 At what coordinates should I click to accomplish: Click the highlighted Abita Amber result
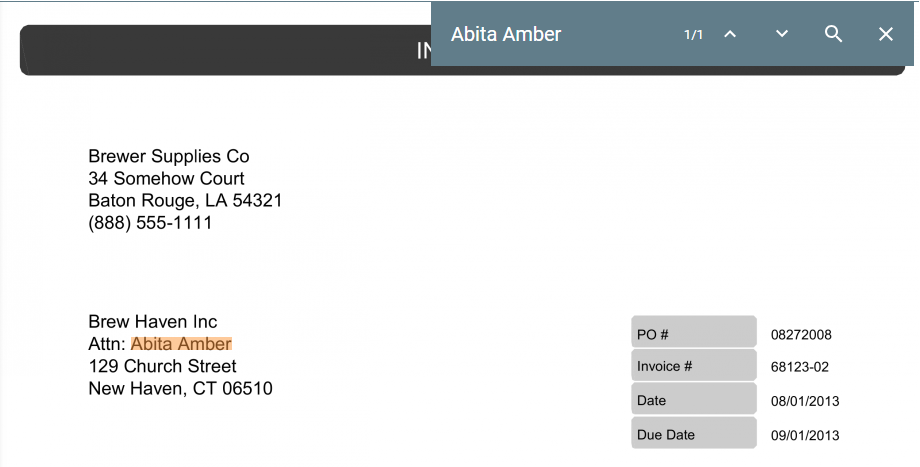[x=181, y=344]
